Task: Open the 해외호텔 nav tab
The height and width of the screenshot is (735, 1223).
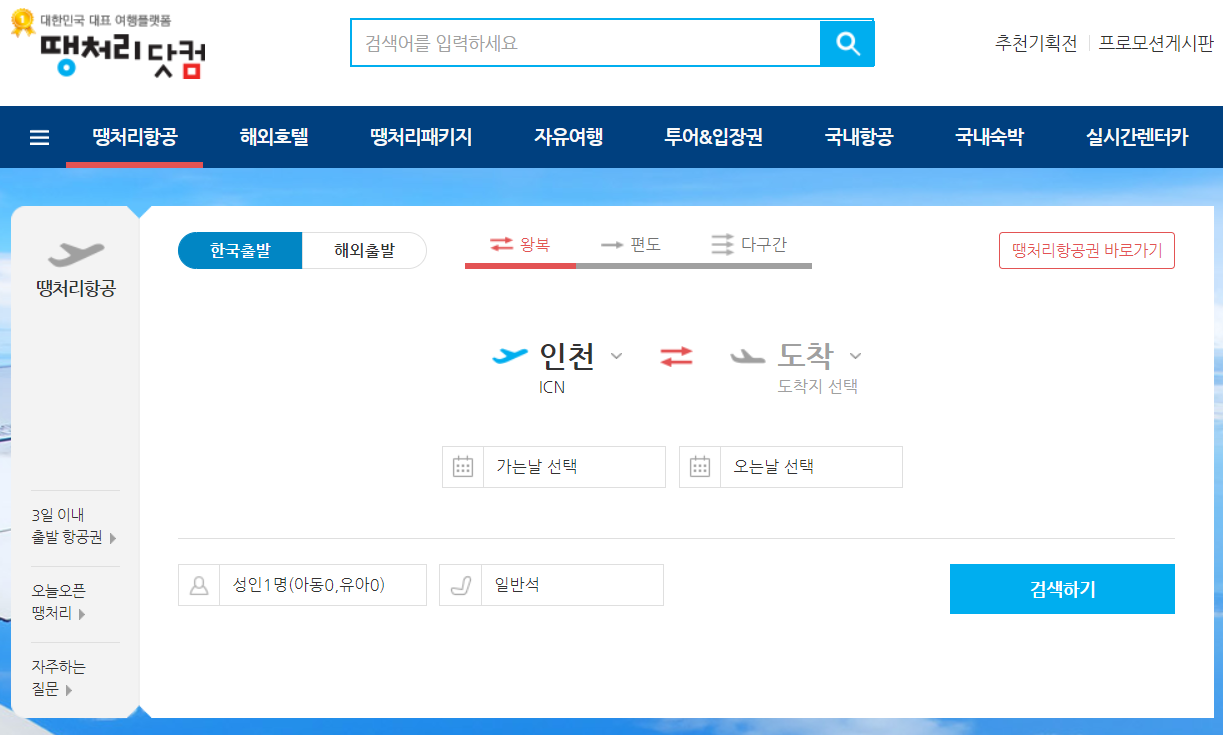Action: (274, 138)
